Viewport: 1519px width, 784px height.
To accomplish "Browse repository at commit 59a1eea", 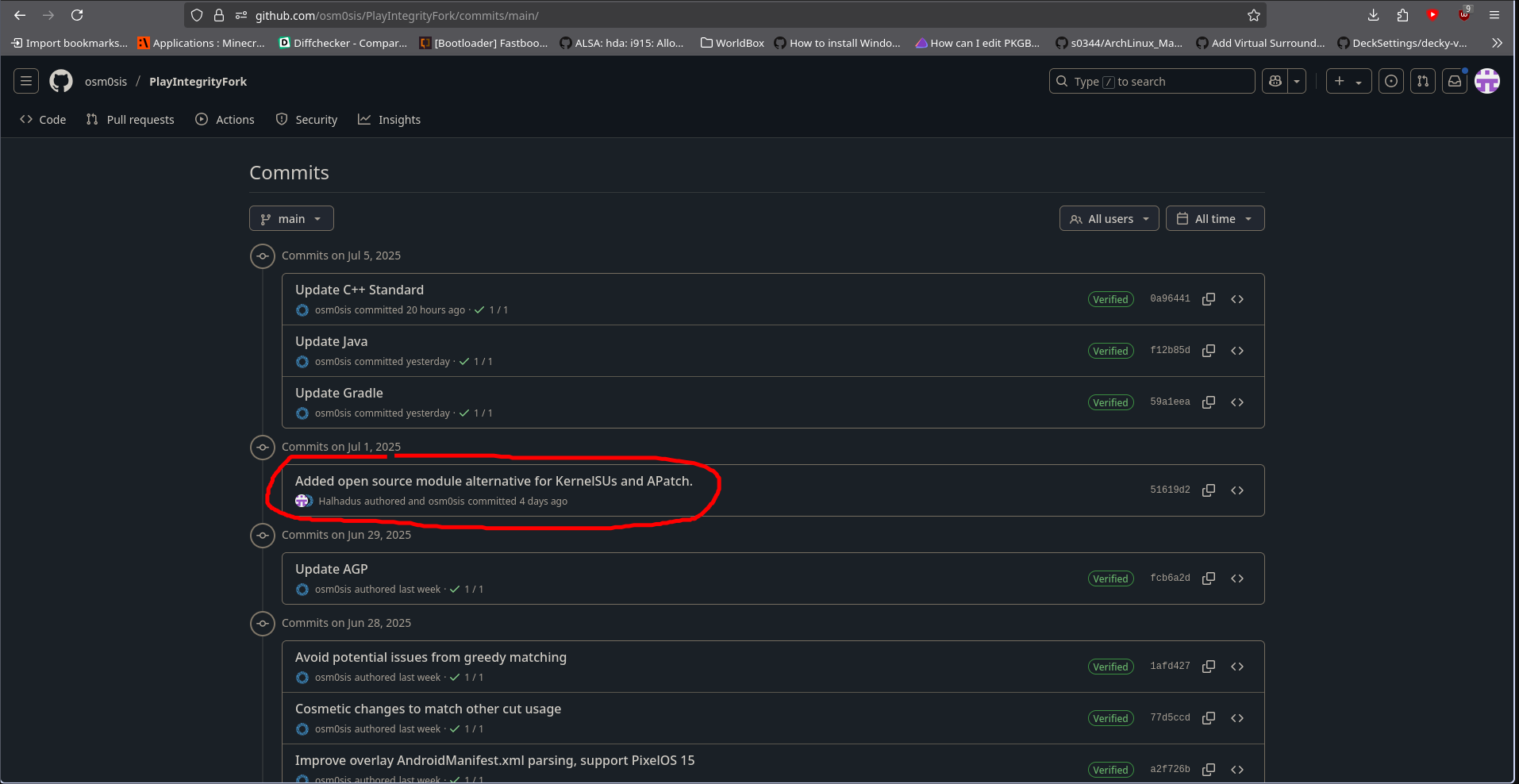I will tap(1237, 402).
